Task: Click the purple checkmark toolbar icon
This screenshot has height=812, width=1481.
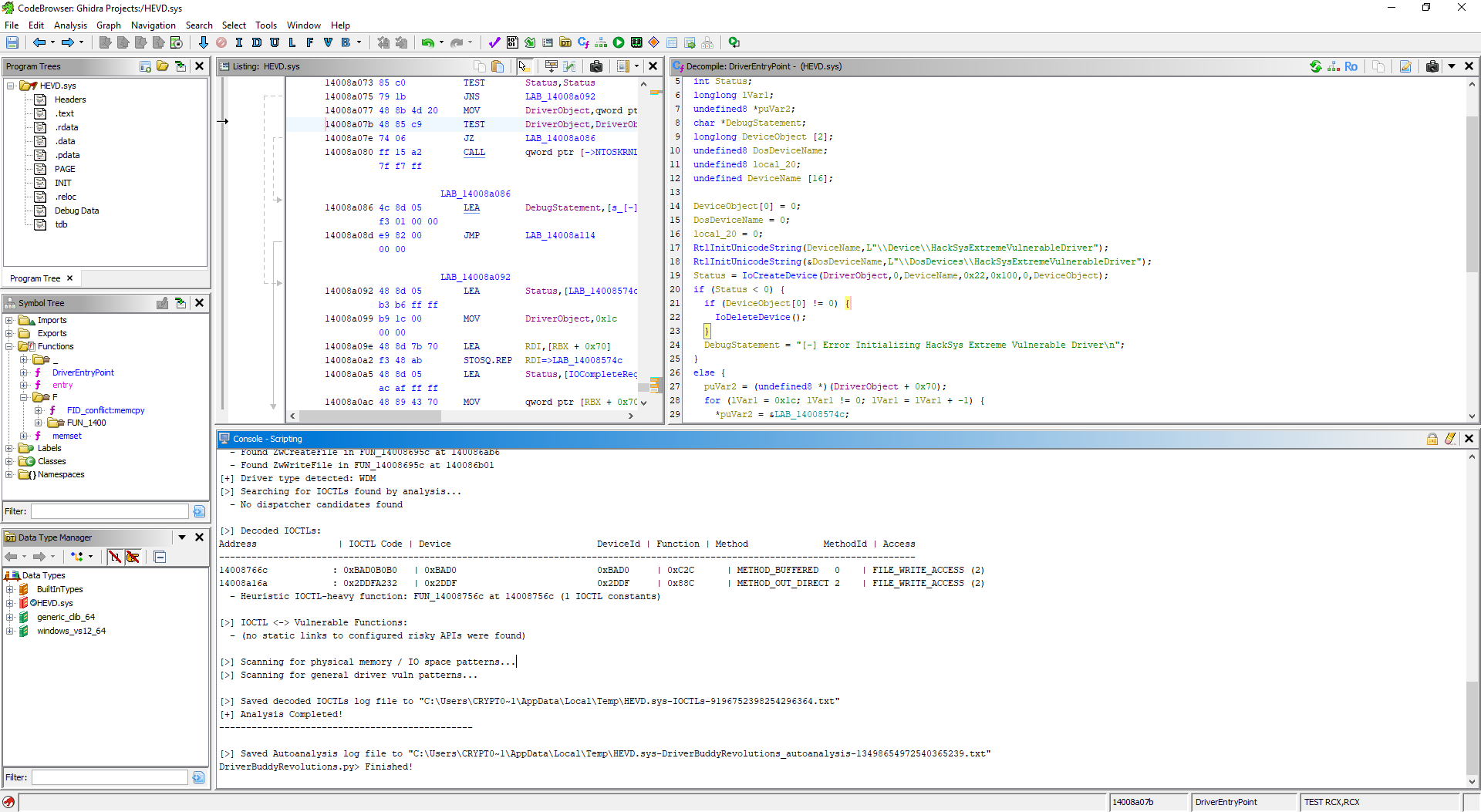Action: tap(494, 42)
